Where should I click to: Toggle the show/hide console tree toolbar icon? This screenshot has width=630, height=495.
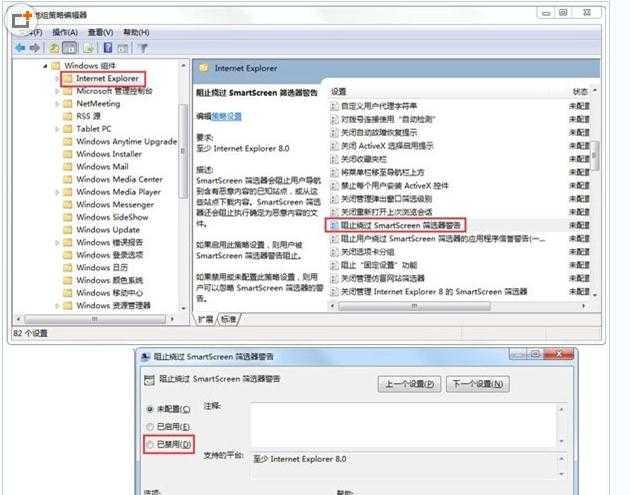[69, 48]
